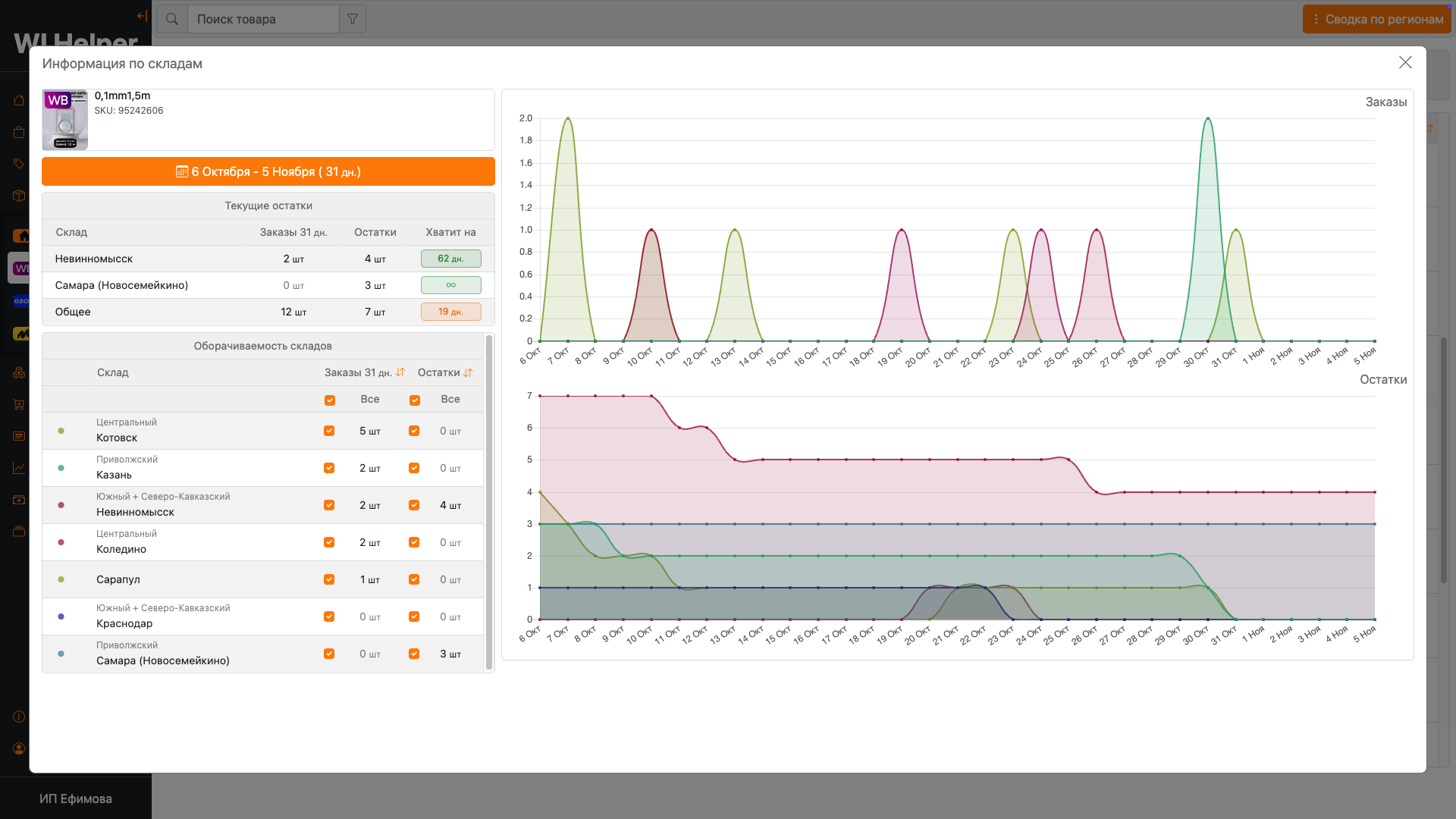Open the filter funnel icon
This screenshot has height=819, width=1456.
(x=353, y=19)
